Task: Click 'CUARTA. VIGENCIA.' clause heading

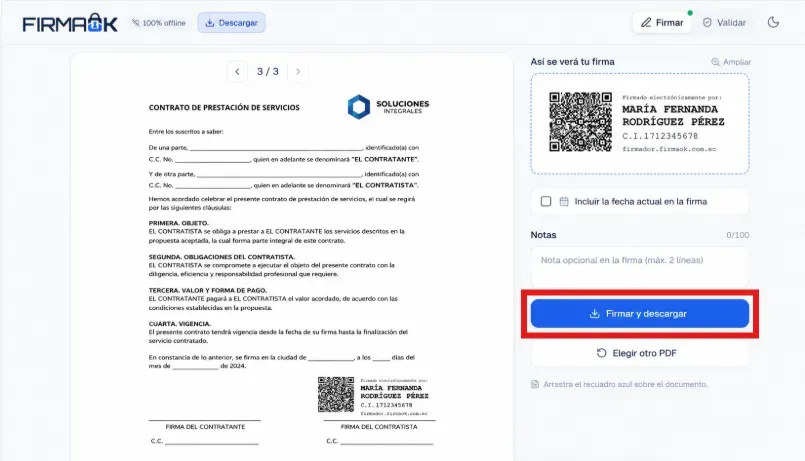Action: [180, 324]
